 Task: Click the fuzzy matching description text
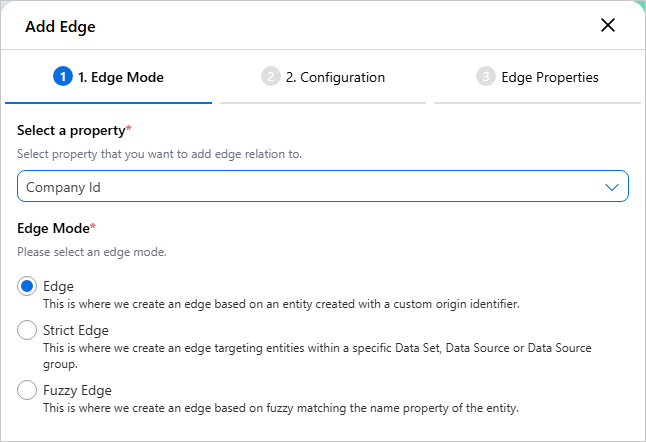click(x=281, y=408)
